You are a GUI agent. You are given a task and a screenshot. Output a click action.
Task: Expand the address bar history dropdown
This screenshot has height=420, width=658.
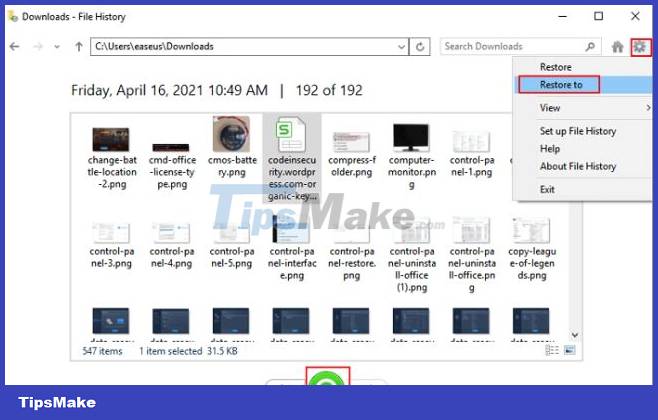click(x=402, y=47)
